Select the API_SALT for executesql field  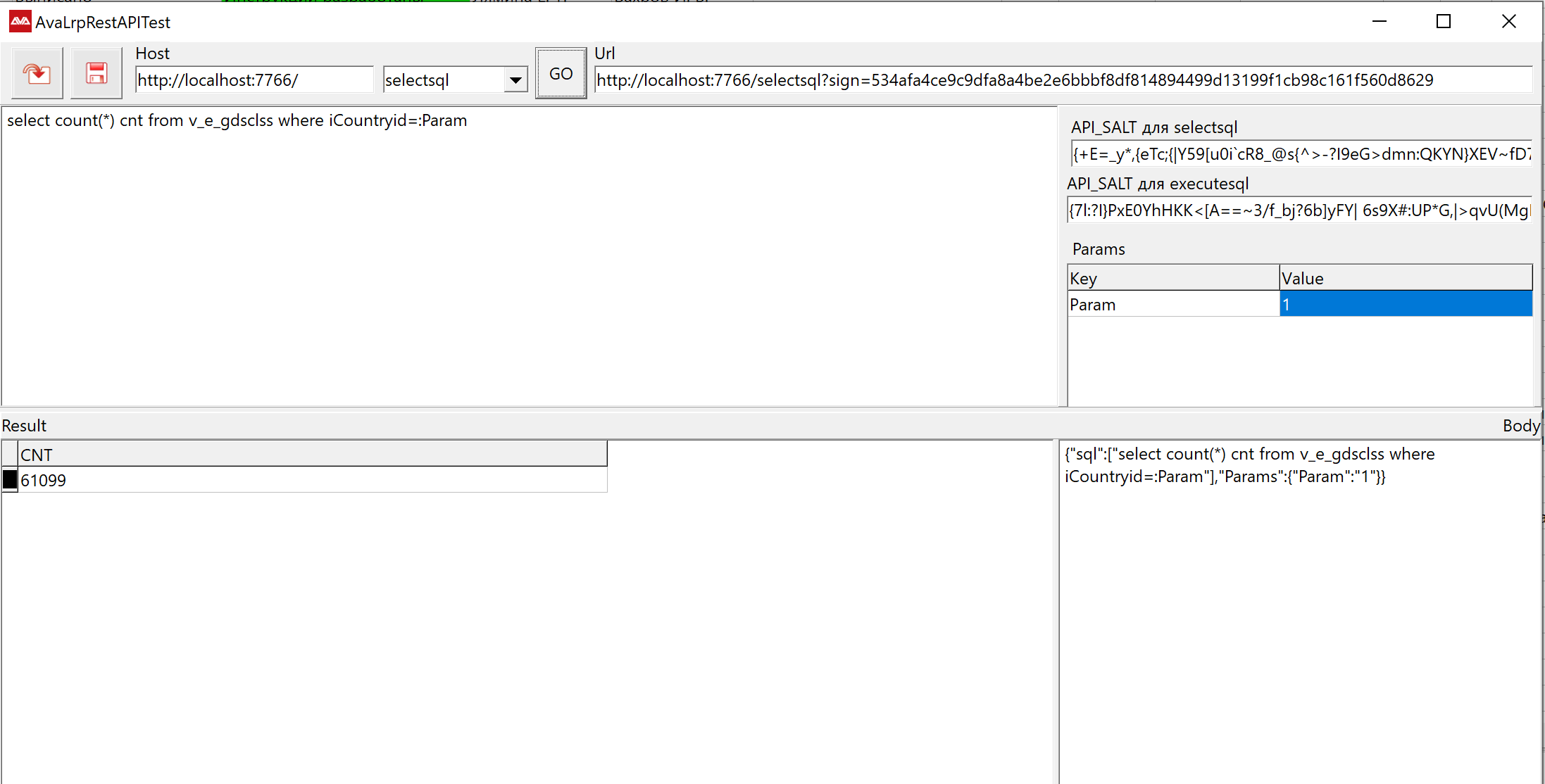[x=1299, y=210]
